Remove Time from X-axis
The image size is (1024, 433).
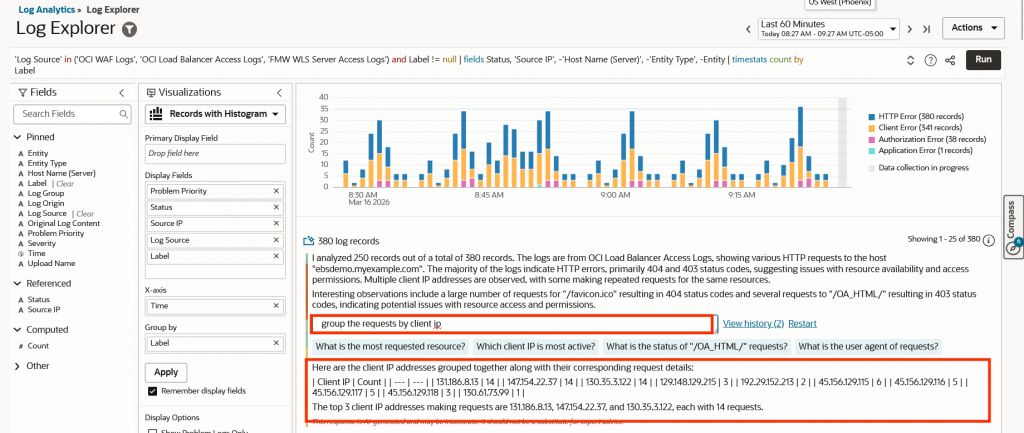tap(276, 305)
